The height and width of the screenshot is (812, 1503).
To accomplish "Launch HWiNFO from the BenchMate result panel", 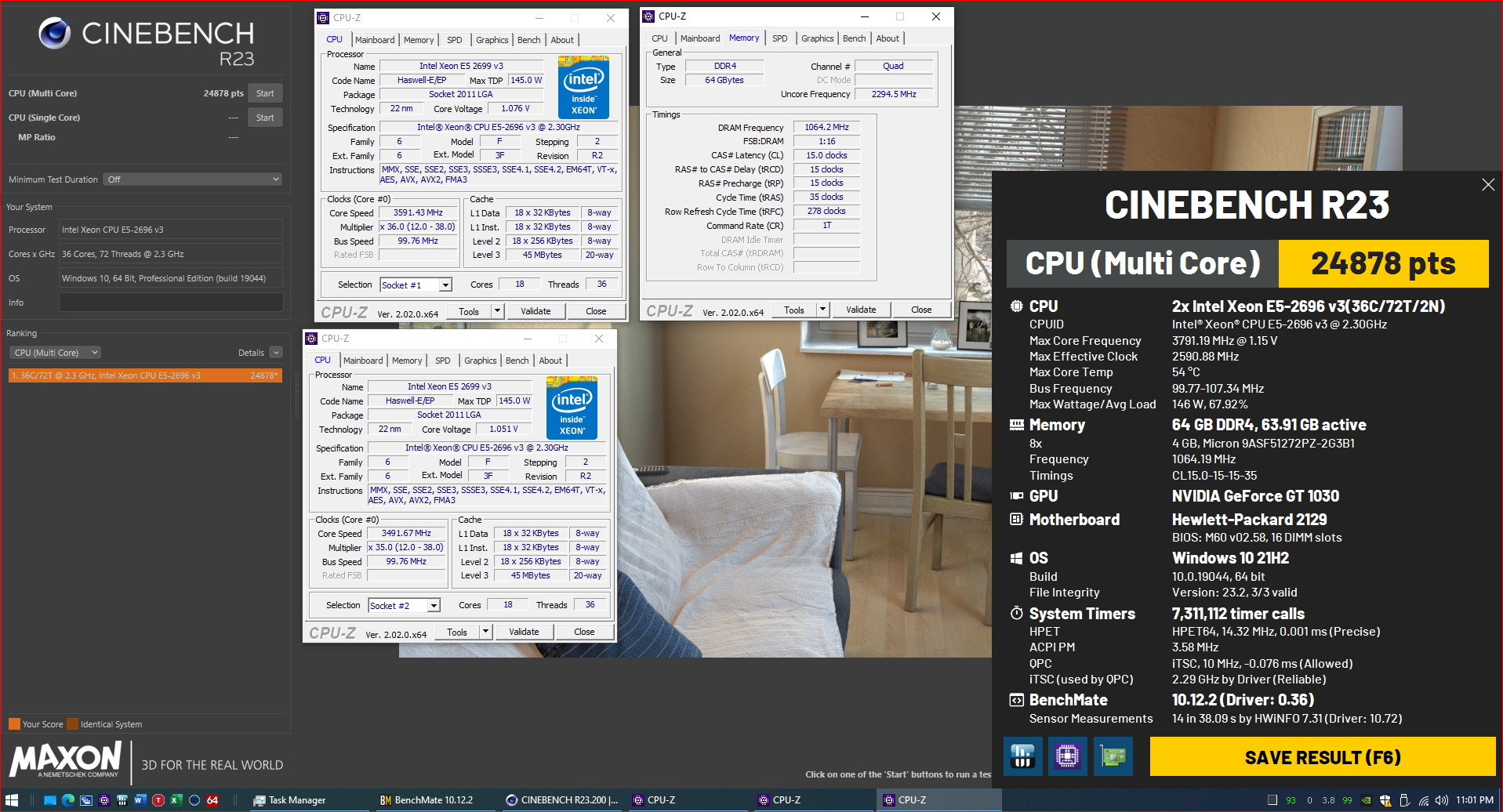I will [1022, 756].
